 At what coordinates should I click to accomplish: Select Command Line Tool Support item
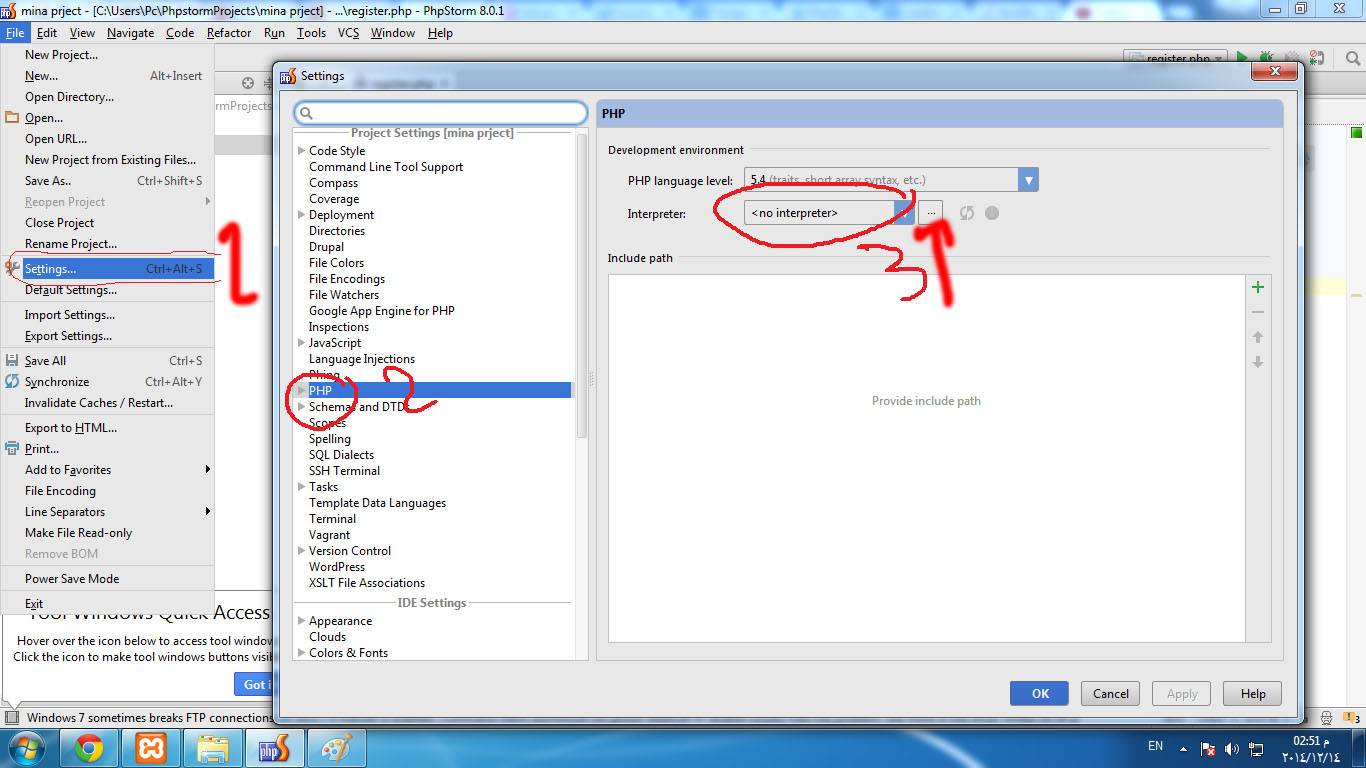point(386,167)
